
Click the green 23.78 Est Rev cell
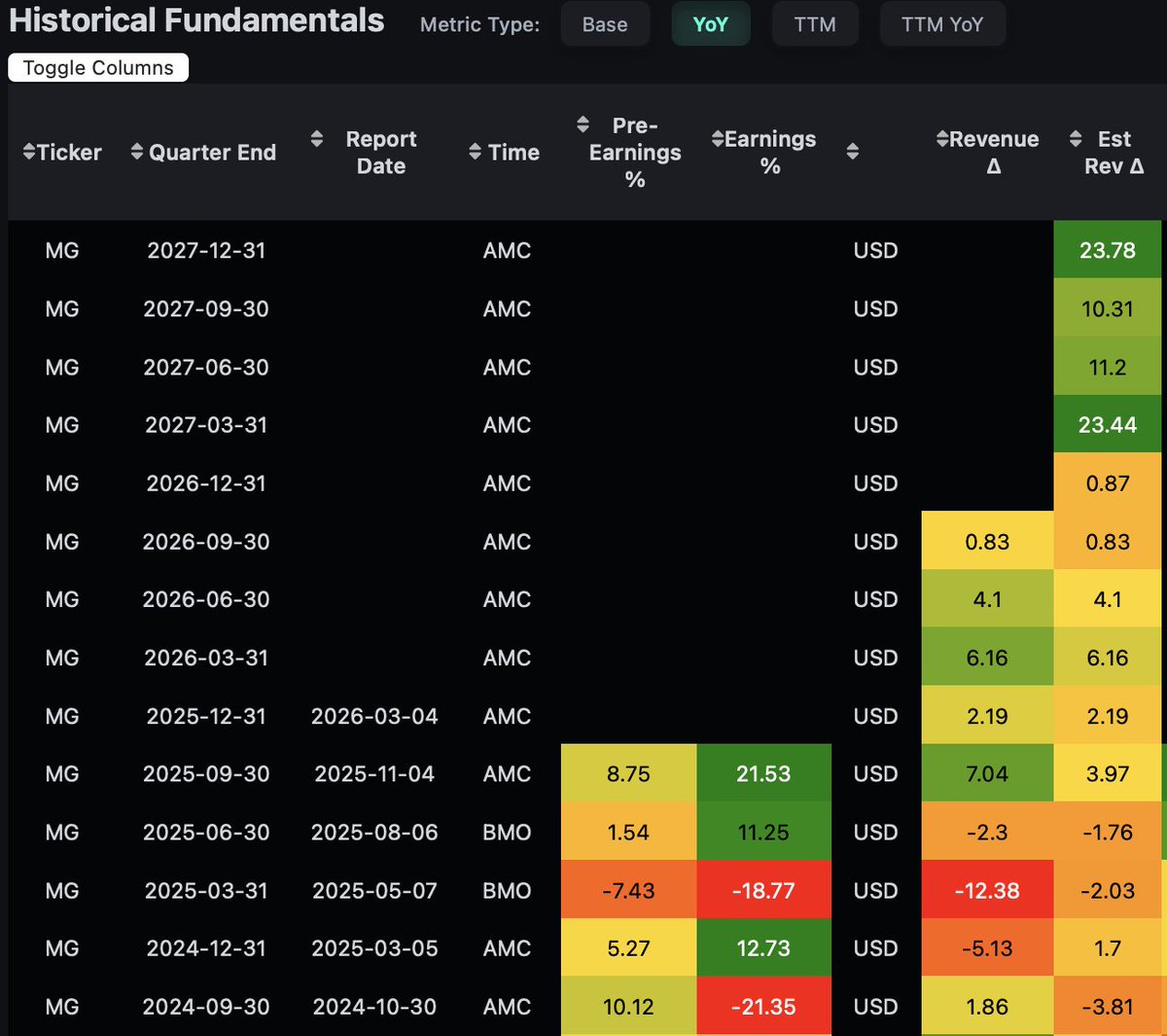point(1108,250)
